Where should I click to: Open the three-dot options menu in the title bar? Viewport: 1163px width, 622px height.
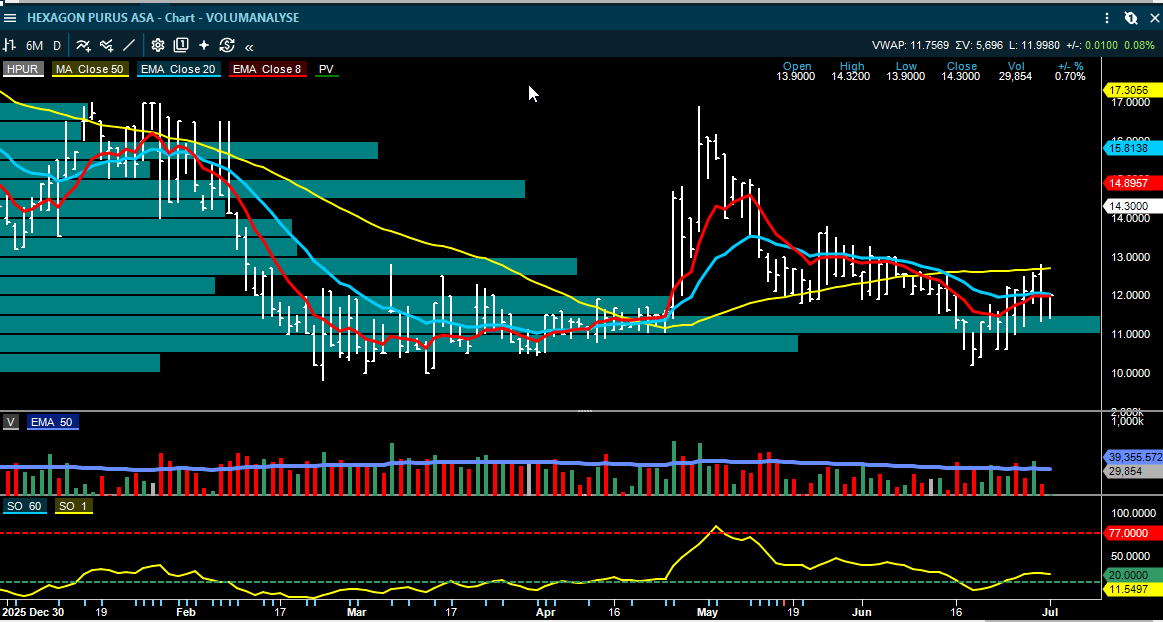pyautogui.click(x=1107, y=18)
